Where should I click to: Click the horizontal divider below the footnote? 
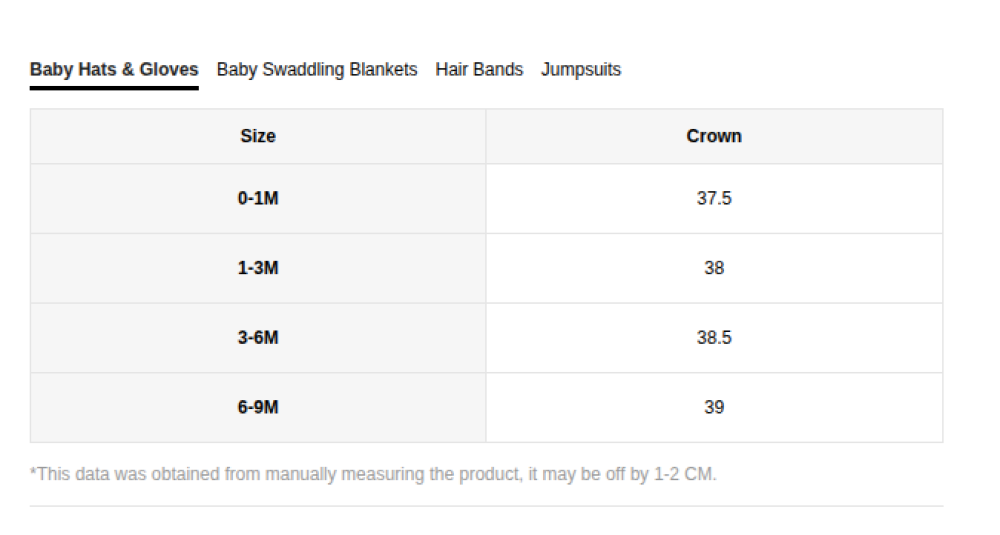click(x=486, y=506)
